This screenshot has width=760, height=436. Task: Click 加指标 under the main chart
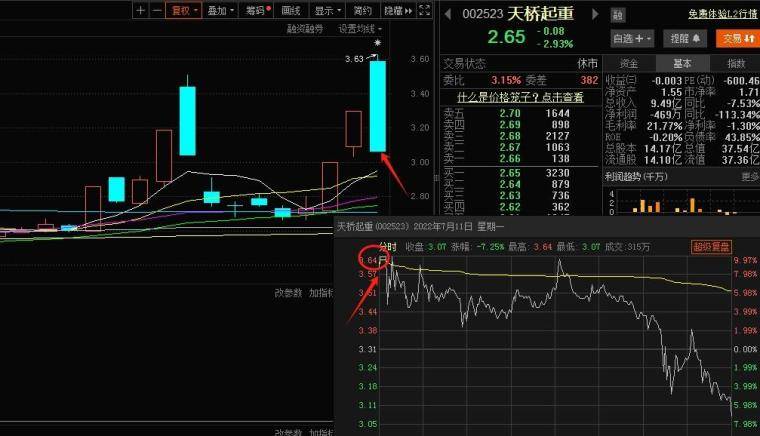coord(321,293)
